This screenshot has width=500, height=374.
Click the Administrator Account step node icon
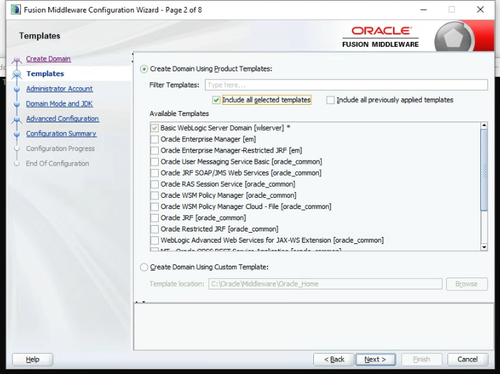(x=17, y=89)
